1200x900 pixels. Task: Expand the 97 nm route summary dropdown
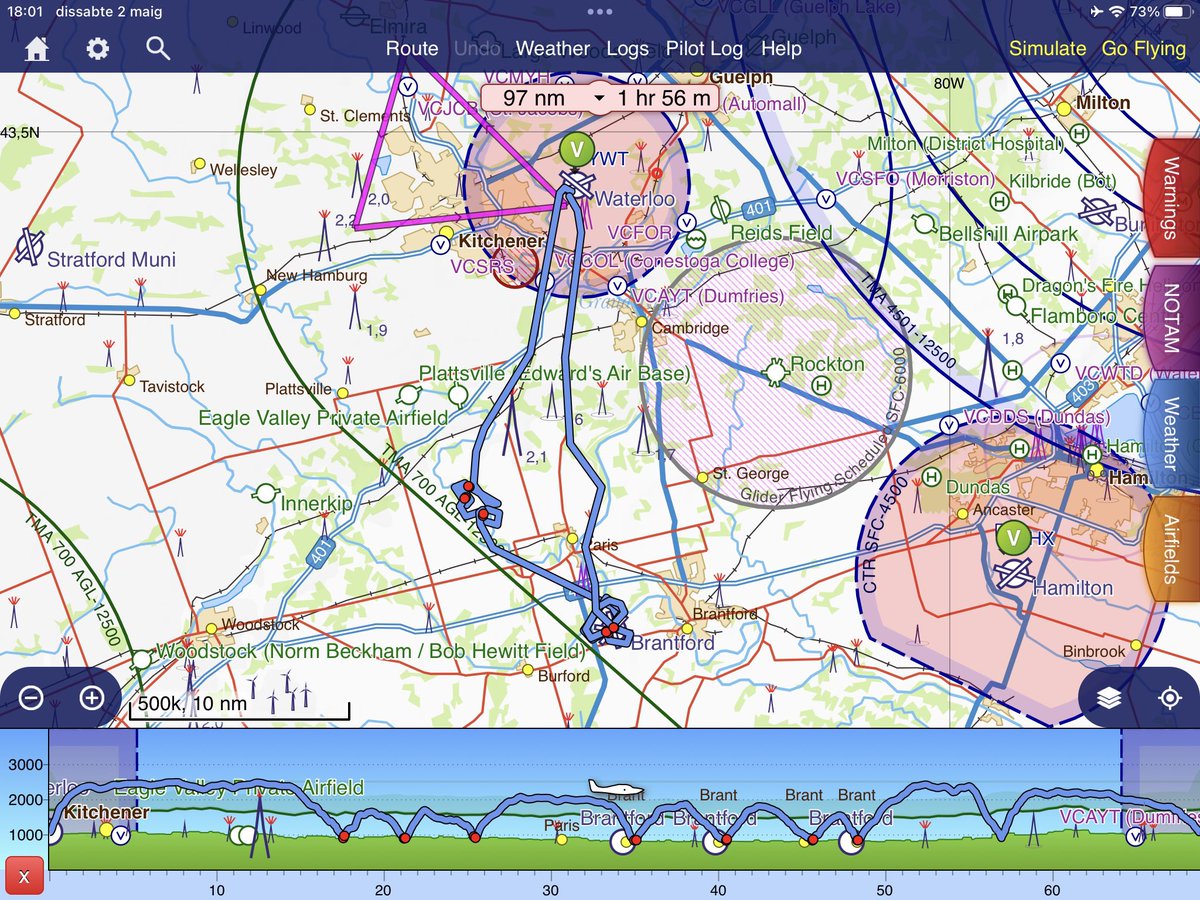pos(600,98)
